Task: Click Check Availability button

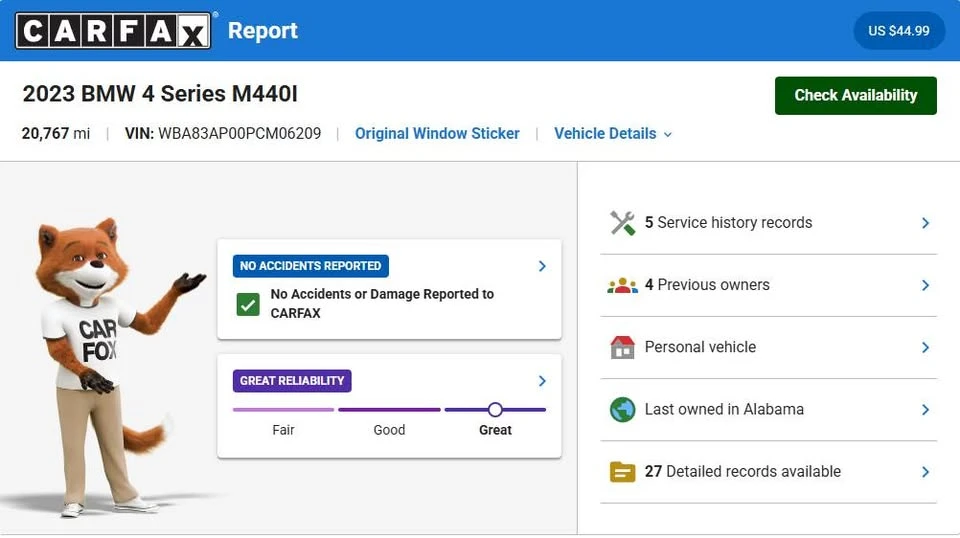Action: pos(855,95)
